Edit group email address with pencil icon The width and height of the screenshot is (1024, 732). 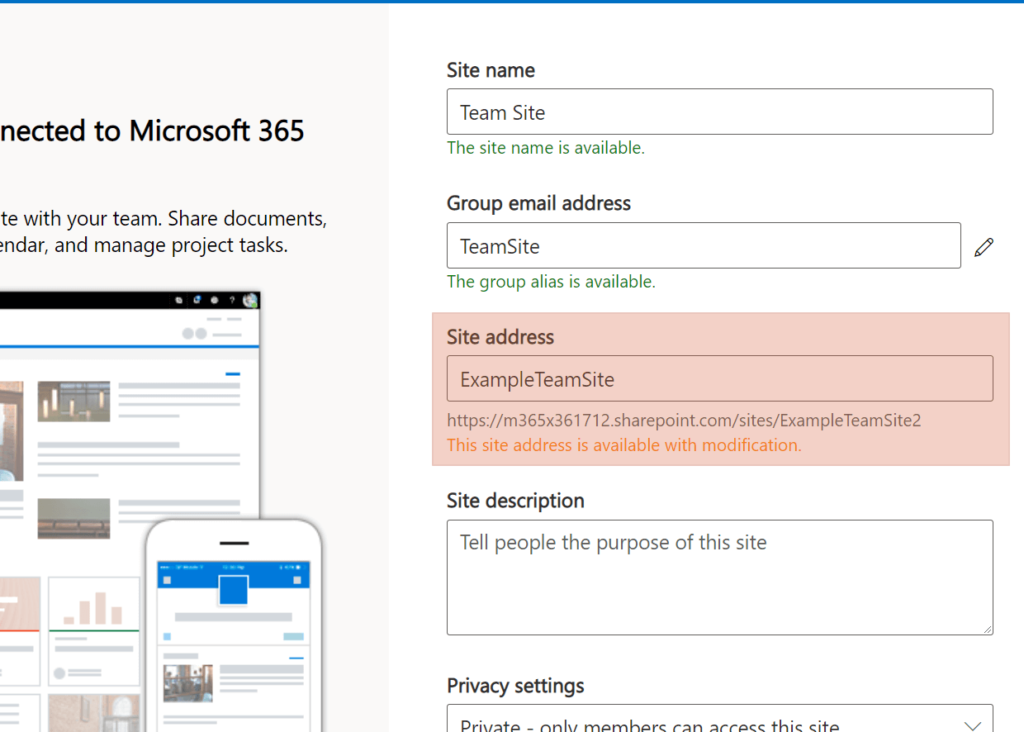tap(984, 247)
